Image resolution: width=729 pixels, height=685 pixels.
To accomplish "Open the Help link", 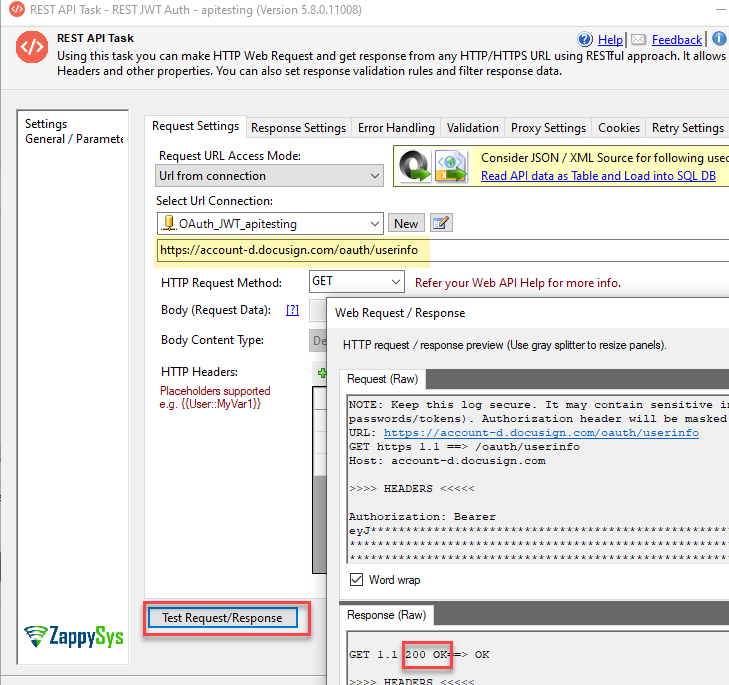I will (x=610, y=40).
